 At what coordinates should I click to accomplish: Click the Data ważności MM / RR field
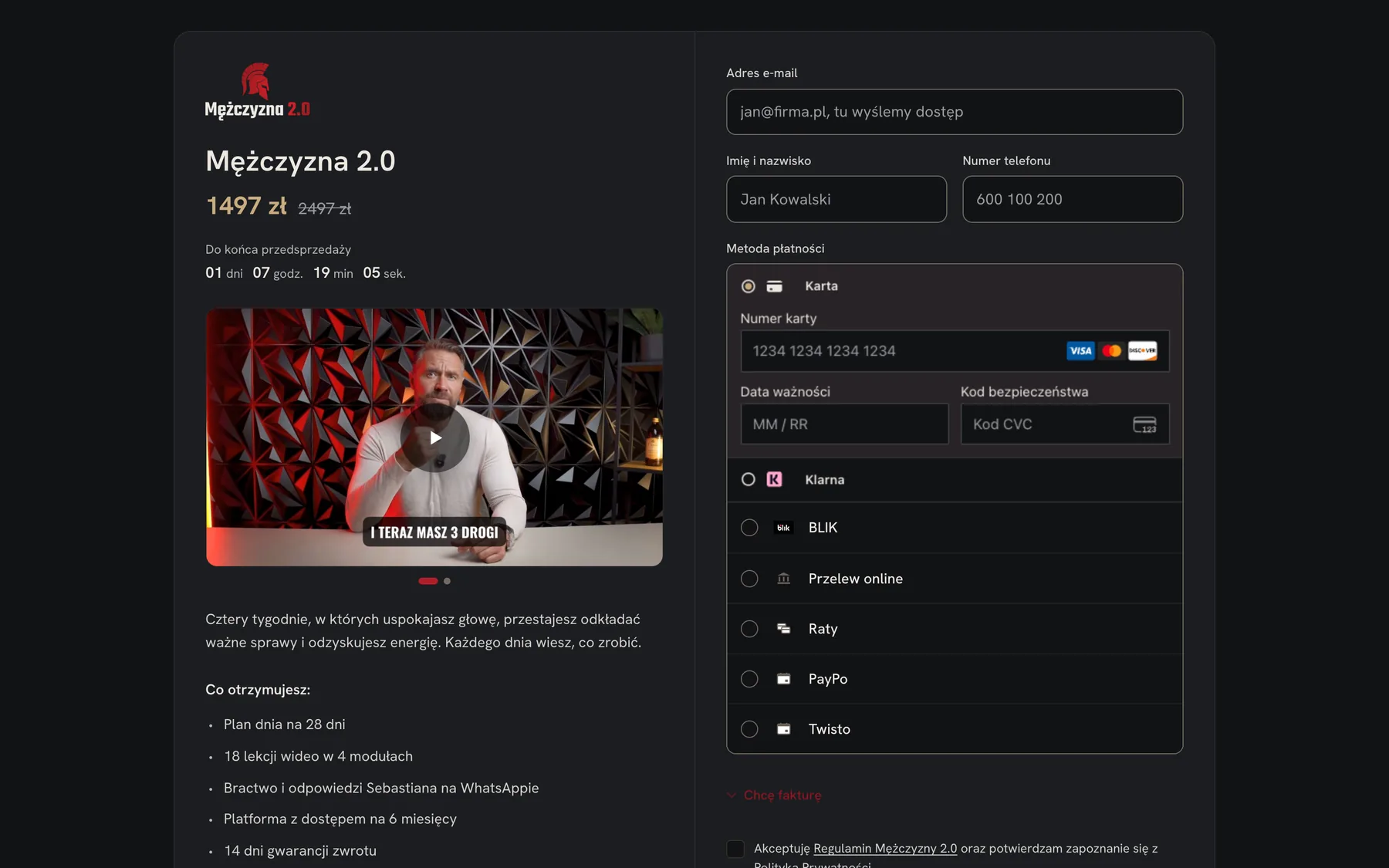844,424
